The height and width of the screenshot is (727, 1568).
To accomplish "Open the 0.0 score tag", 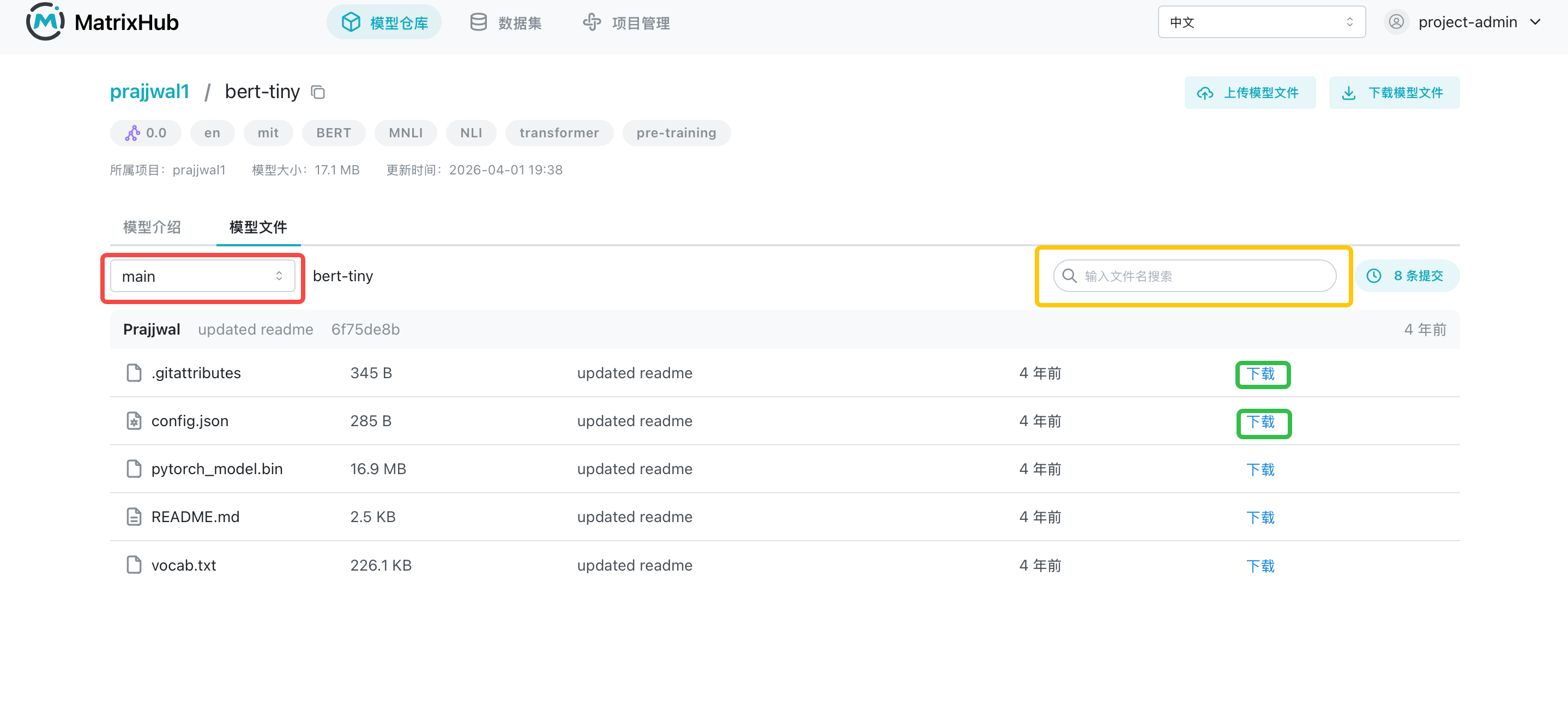I will [x=146, y=132].
